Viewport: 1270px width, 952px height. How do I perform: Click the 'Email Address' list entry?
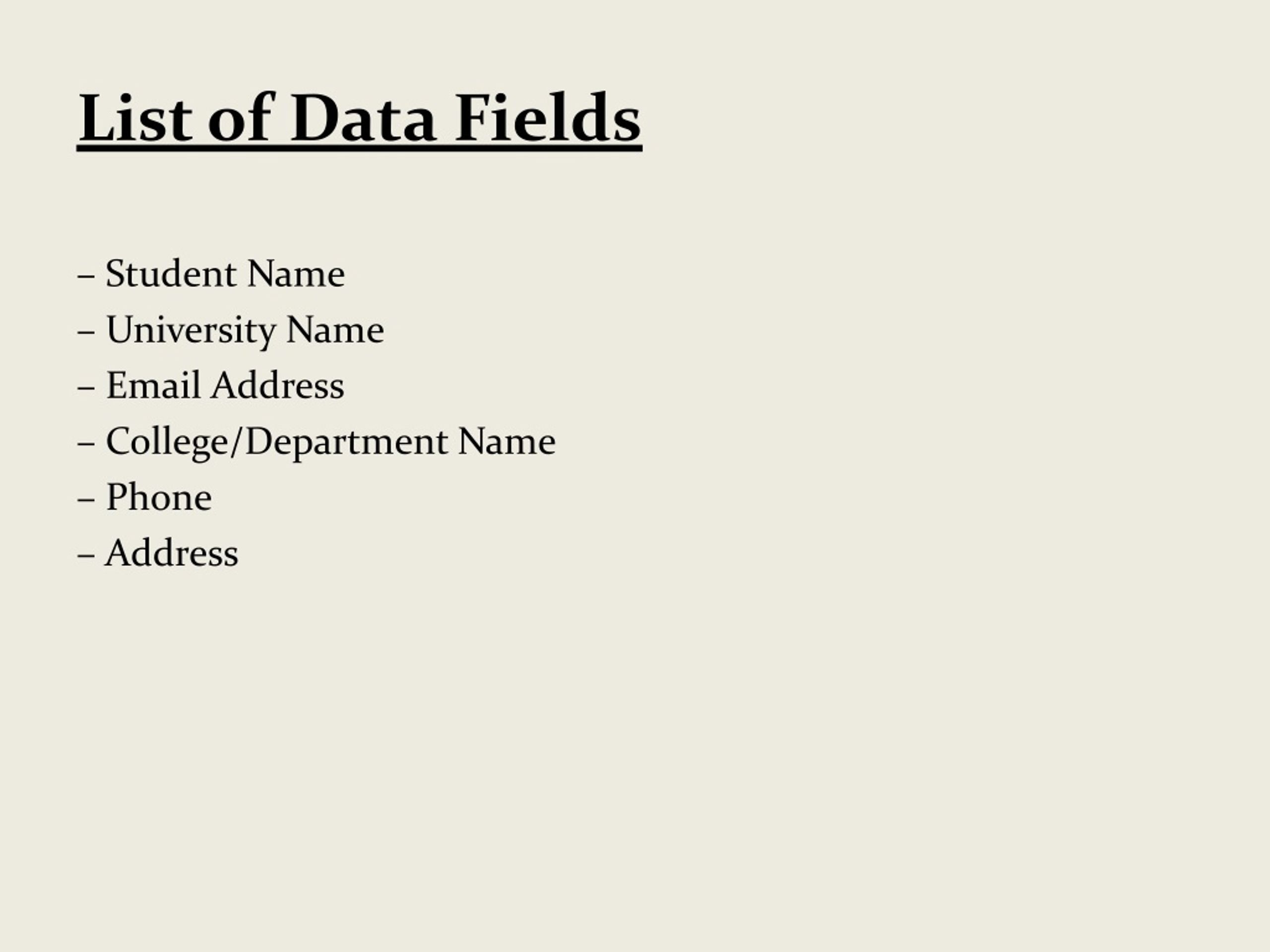211,386
